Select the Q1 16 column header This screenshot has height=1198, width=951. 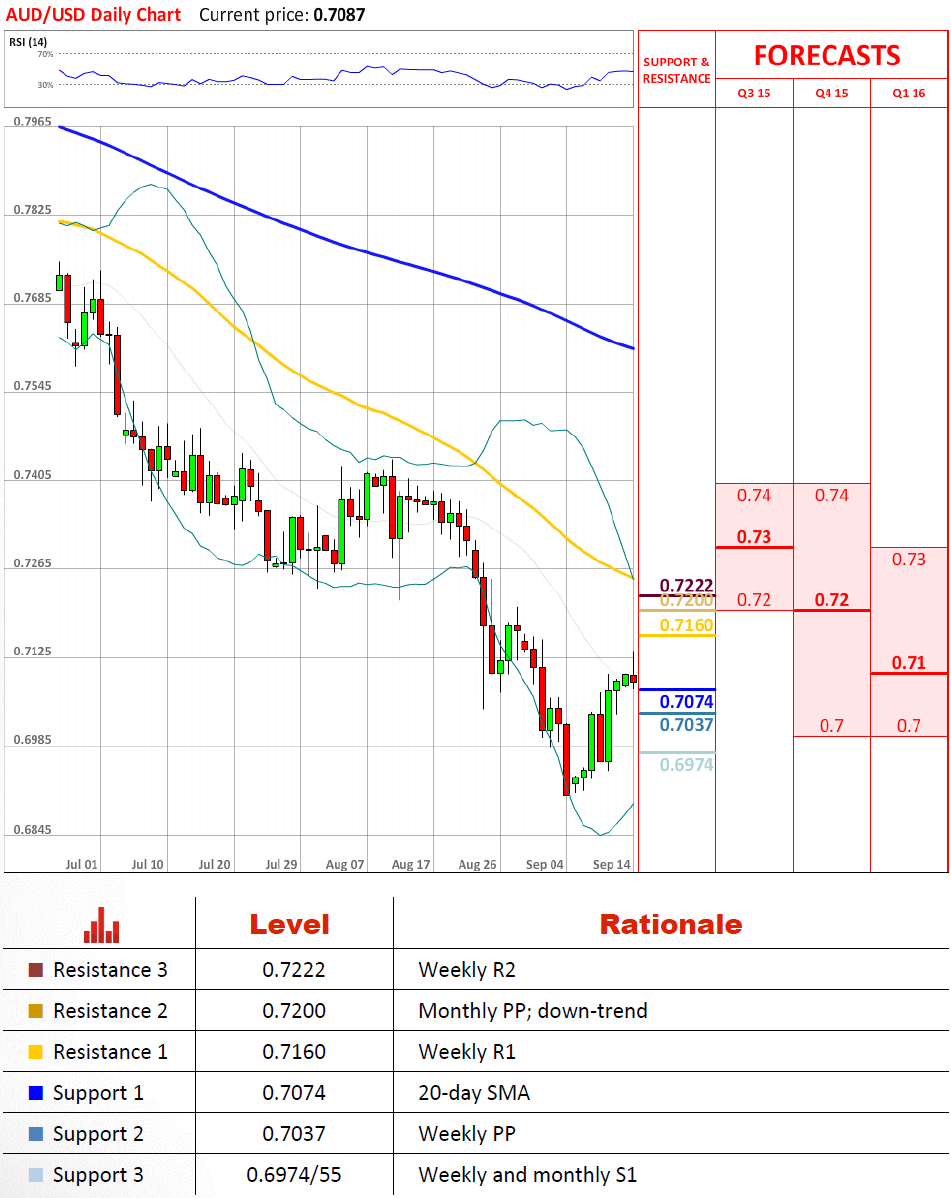pyautogui.click(x=909, y=93)
